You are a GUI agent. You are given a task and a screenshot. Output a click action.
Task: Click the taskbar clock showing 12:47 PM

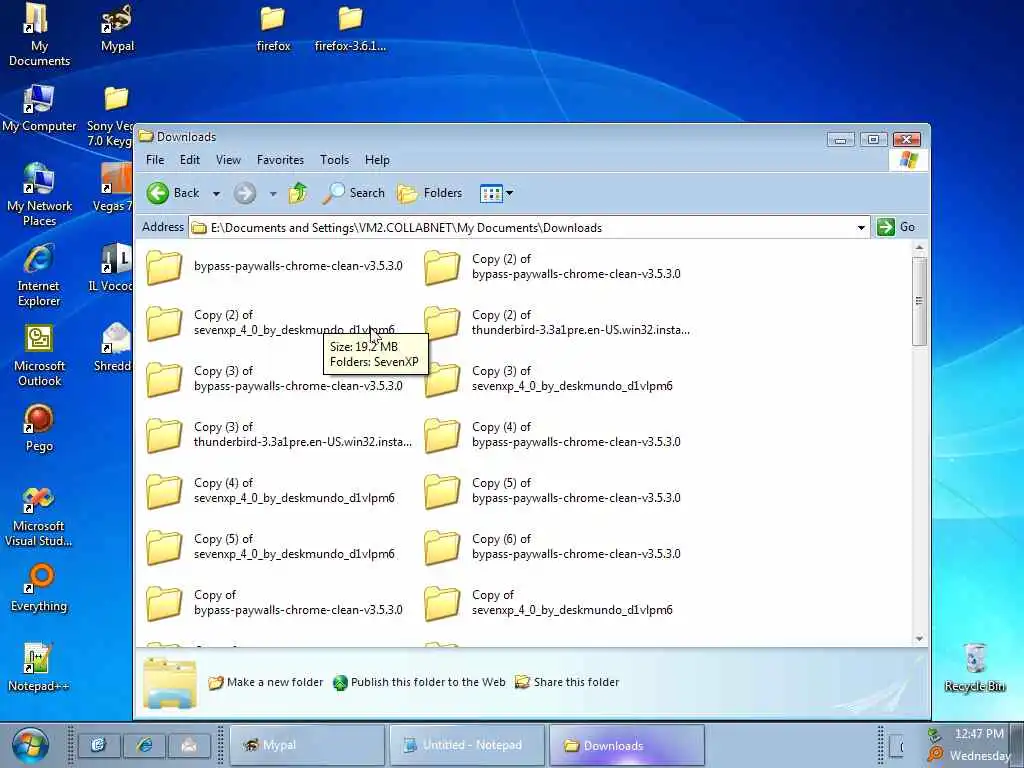979,734
